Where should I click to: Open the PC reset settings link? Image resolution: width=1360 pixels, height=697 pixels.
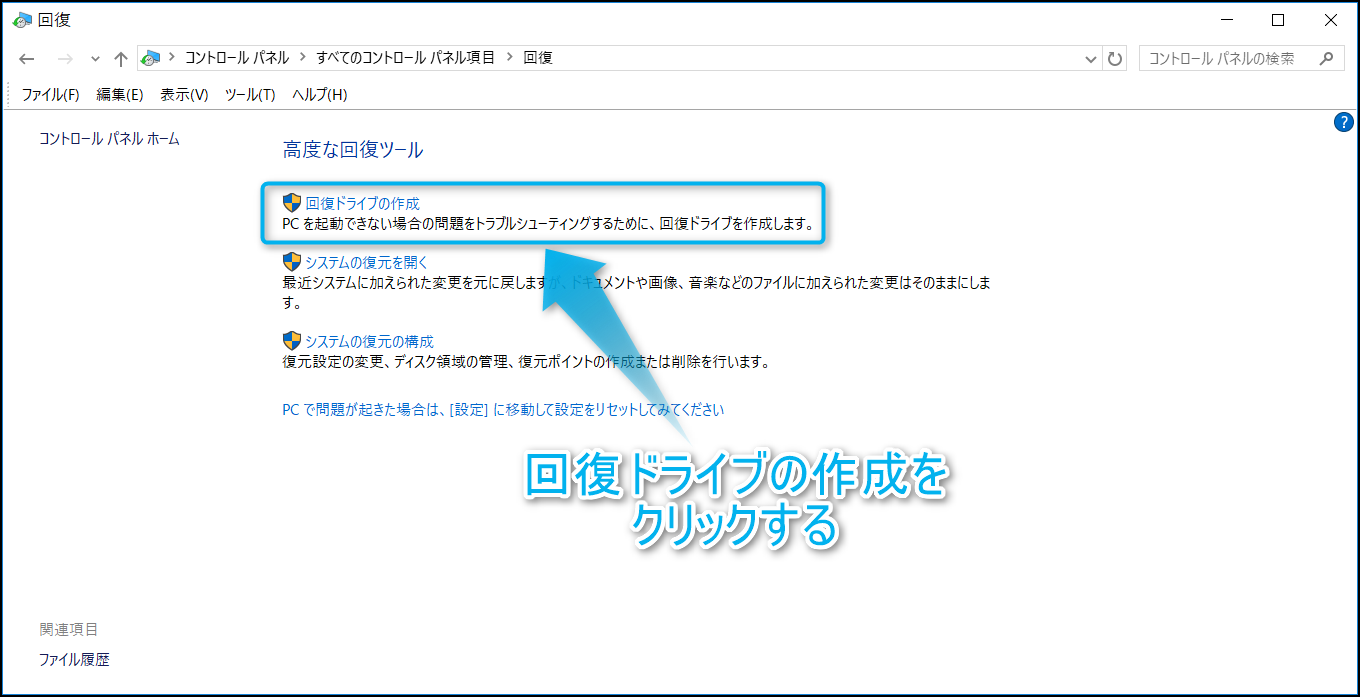(503, 409)
